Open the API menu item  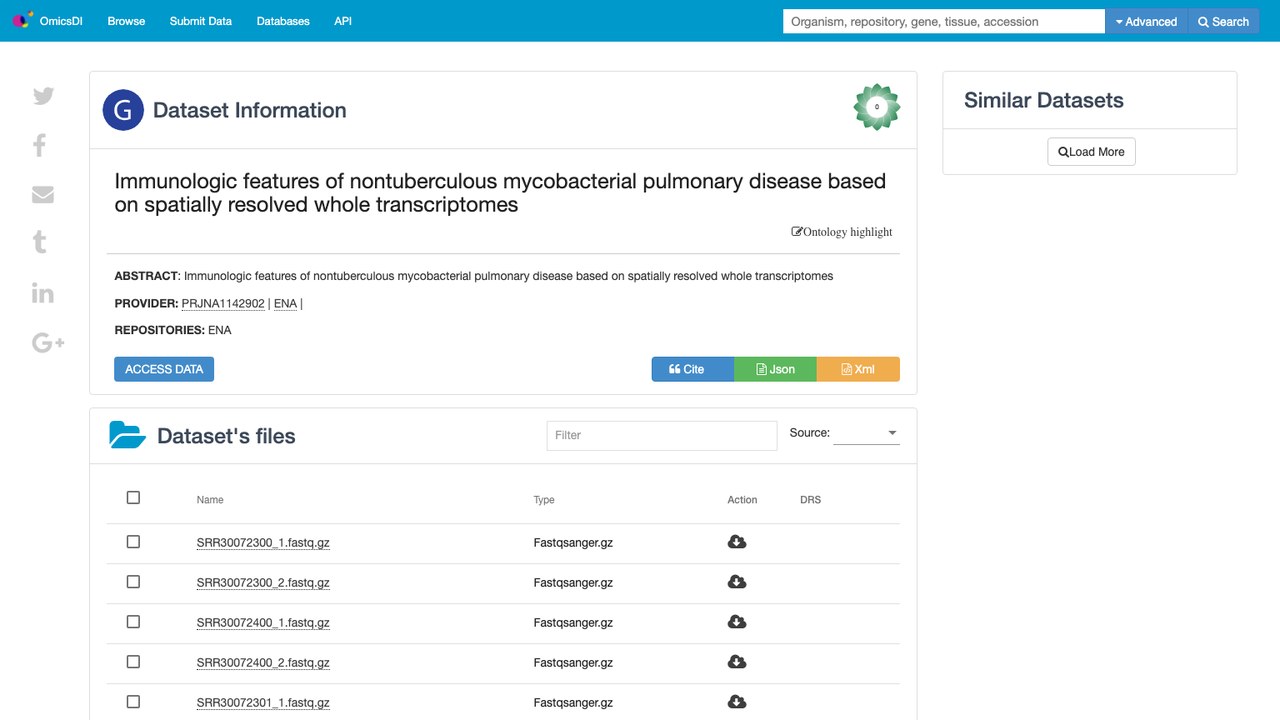pyautogui.click(x=343, y=21)
